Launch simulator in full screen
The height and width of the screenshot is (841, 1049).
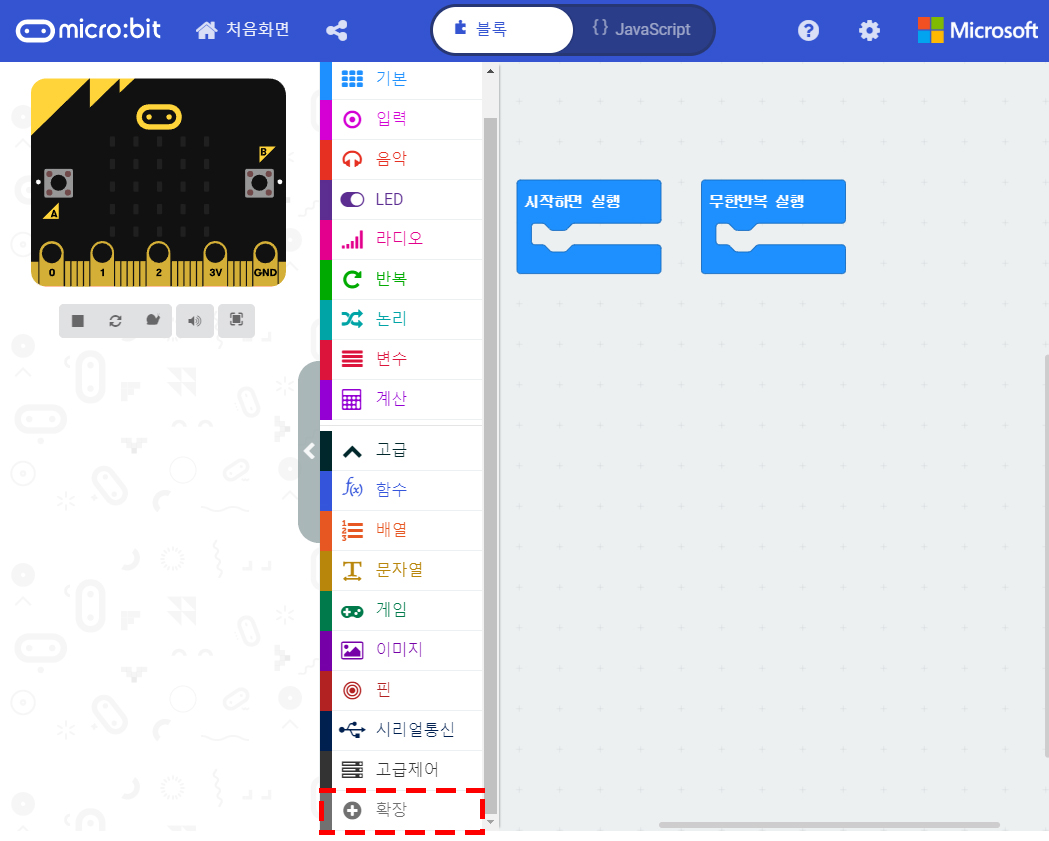click(x=236, y=321)
